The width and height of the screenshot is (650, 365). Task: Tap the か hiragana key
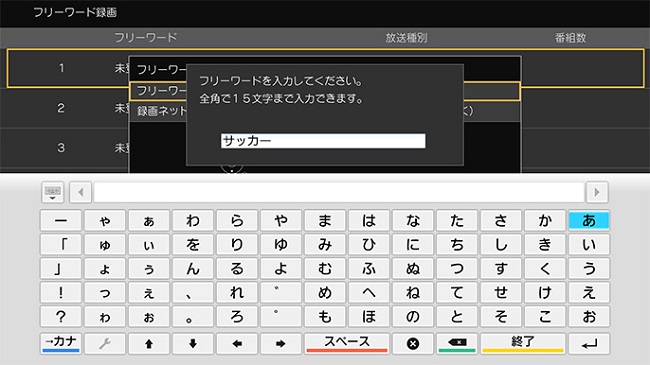pos(545,220)
